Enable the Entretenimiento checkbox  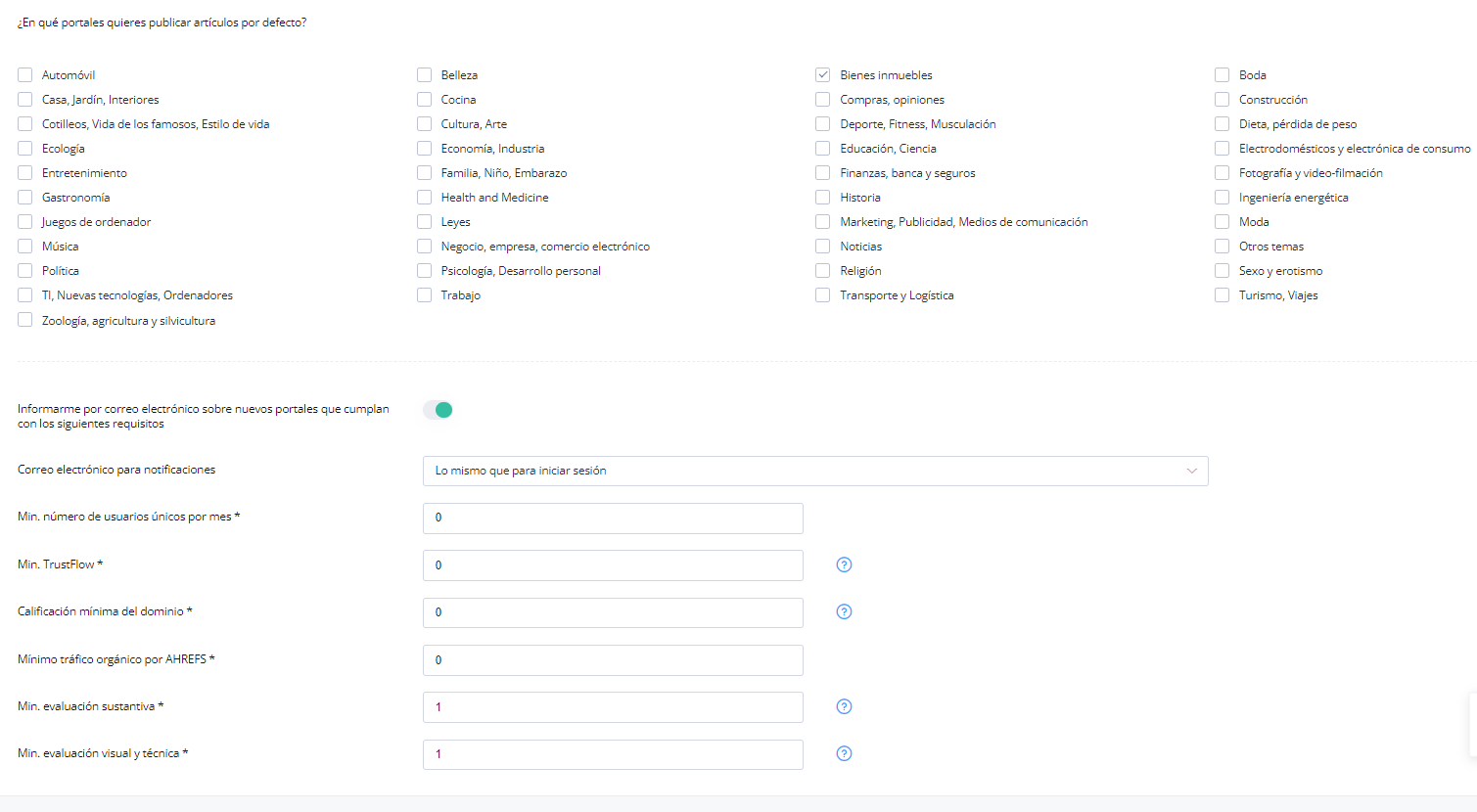(25, 172)
